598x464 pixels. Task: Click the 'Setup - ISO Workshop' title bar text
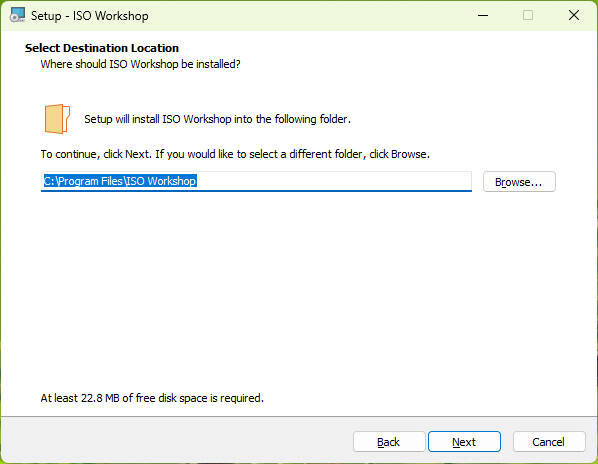[x=90, y=16]
